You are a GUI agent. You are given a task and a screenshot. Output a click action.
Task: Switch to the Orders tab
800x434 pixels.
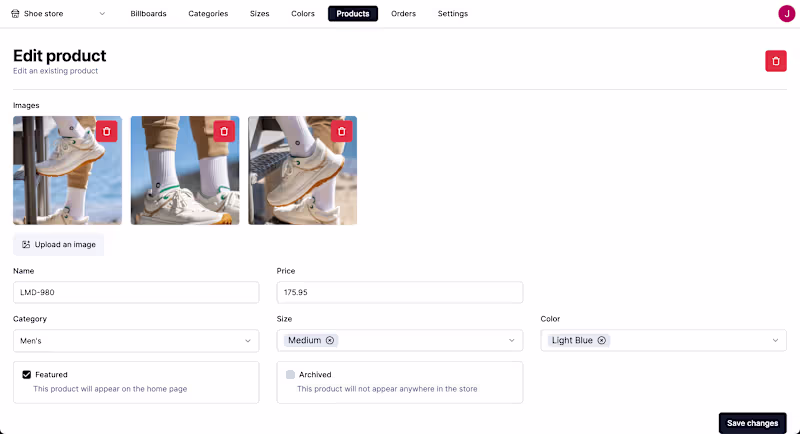click(403, 14)
